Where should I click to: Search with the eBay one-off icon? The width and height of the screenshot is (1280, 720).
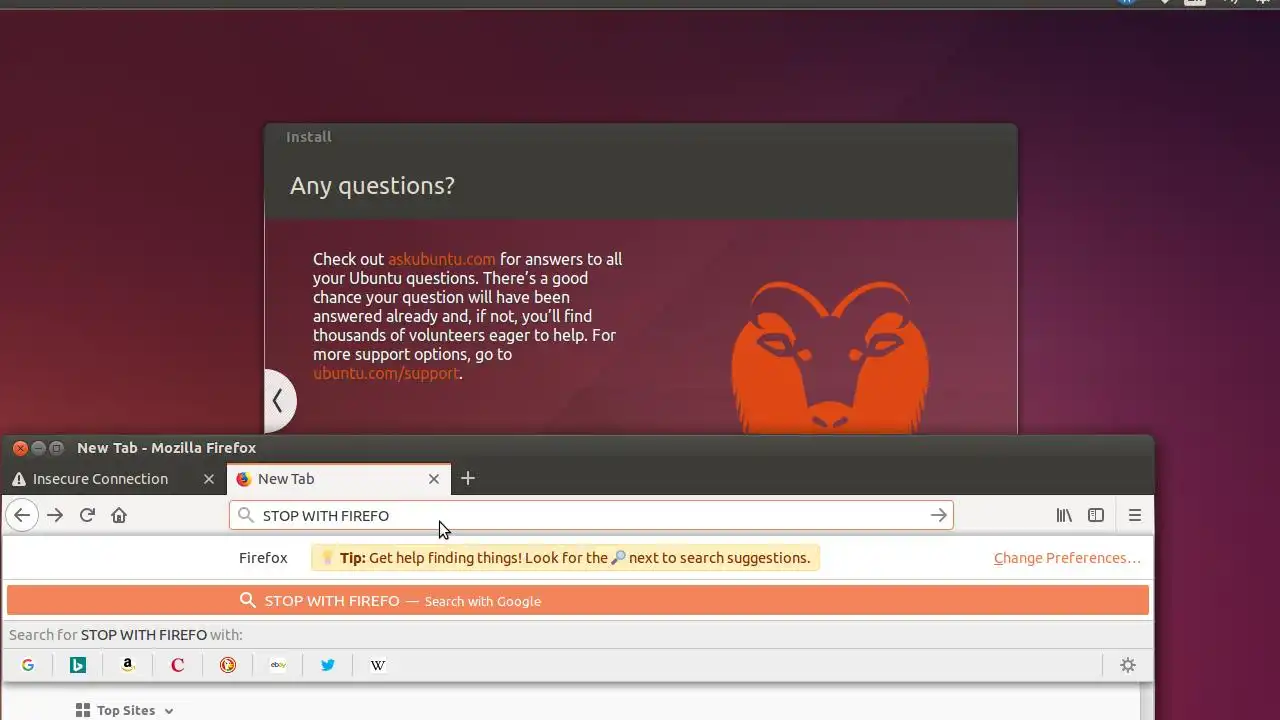(x=278, y=665)
